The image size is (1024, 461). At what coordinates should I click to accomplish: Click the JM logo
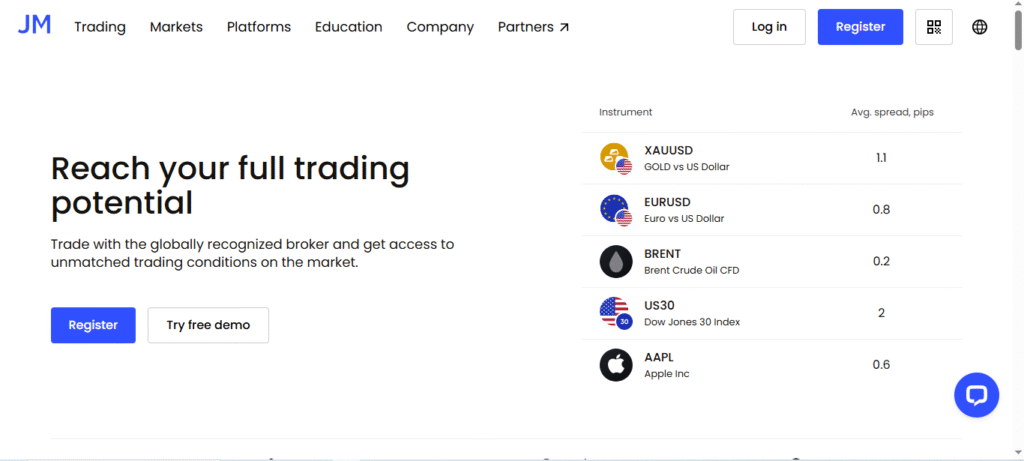click(34, 25)
